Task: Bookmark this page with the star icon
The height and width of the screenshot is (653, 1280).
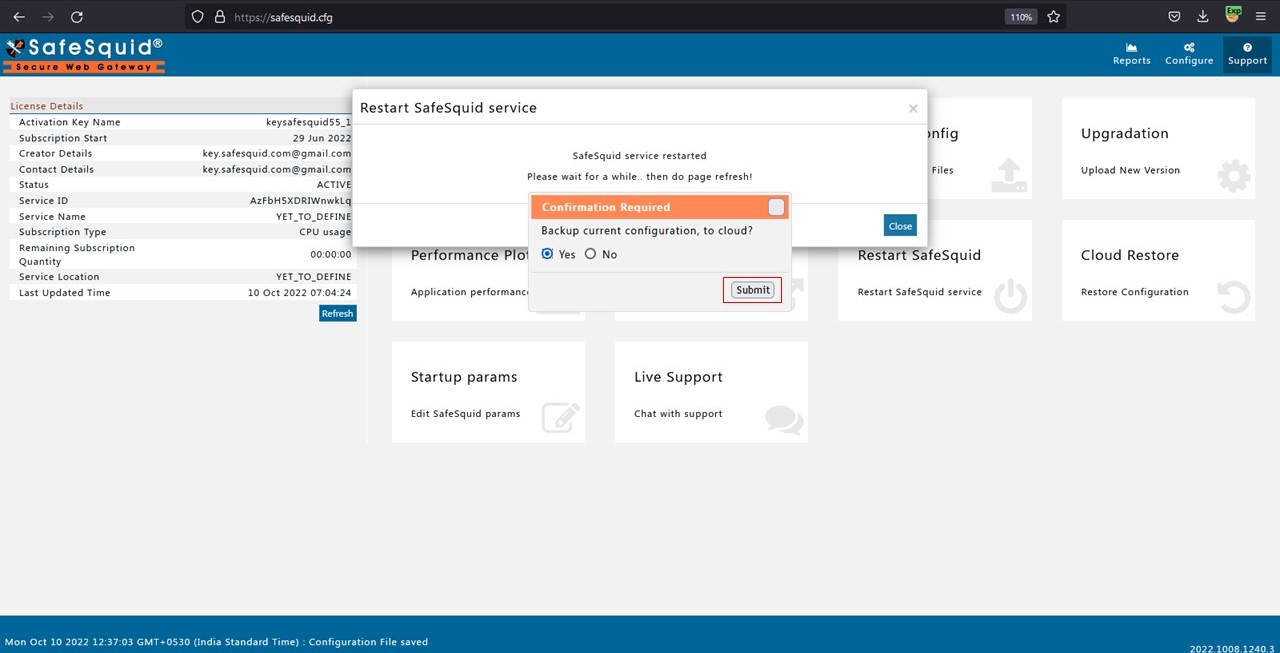Action: coord(1053,17)
